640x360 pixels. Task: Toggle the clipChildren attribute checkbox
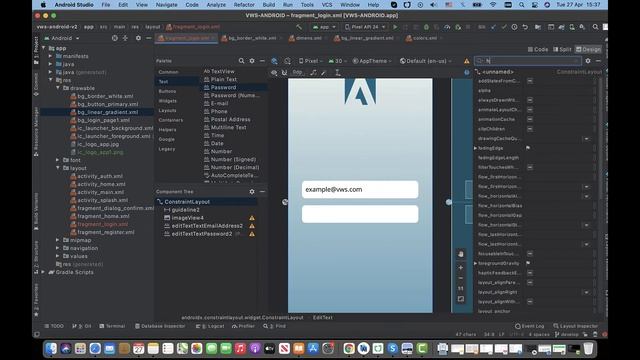[529, 129]
